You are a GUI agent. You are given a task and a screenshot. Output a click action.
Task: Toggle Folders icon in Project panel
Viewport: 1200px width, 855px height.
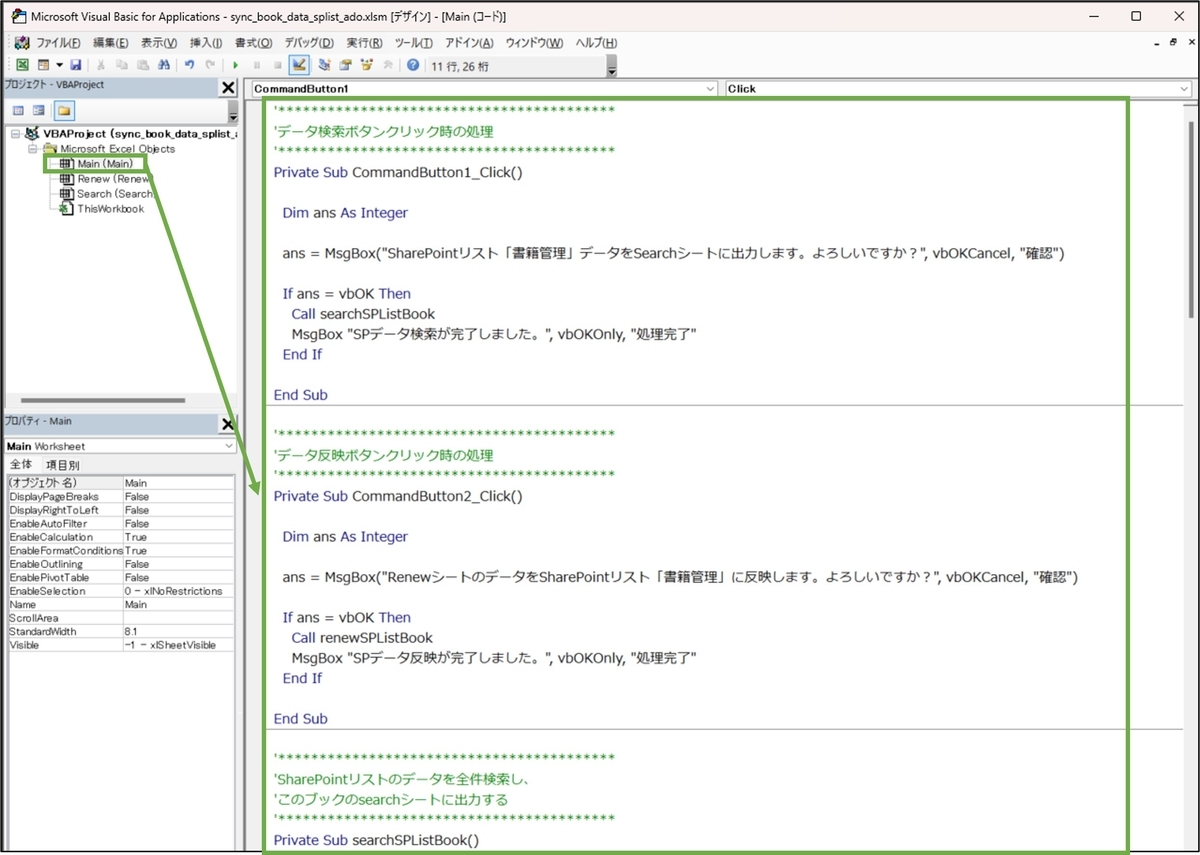coord(63,110)
